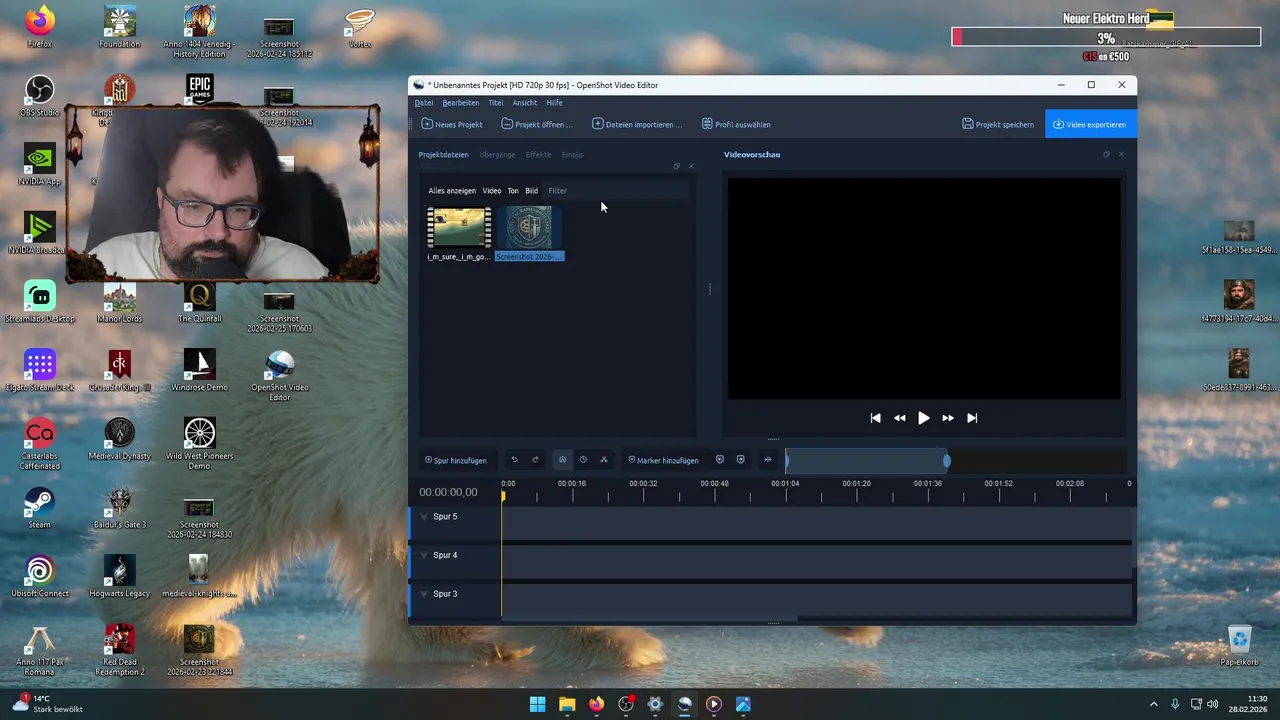Open the weather widget showing 14°C
The image size is (1280, 720).
47,704
